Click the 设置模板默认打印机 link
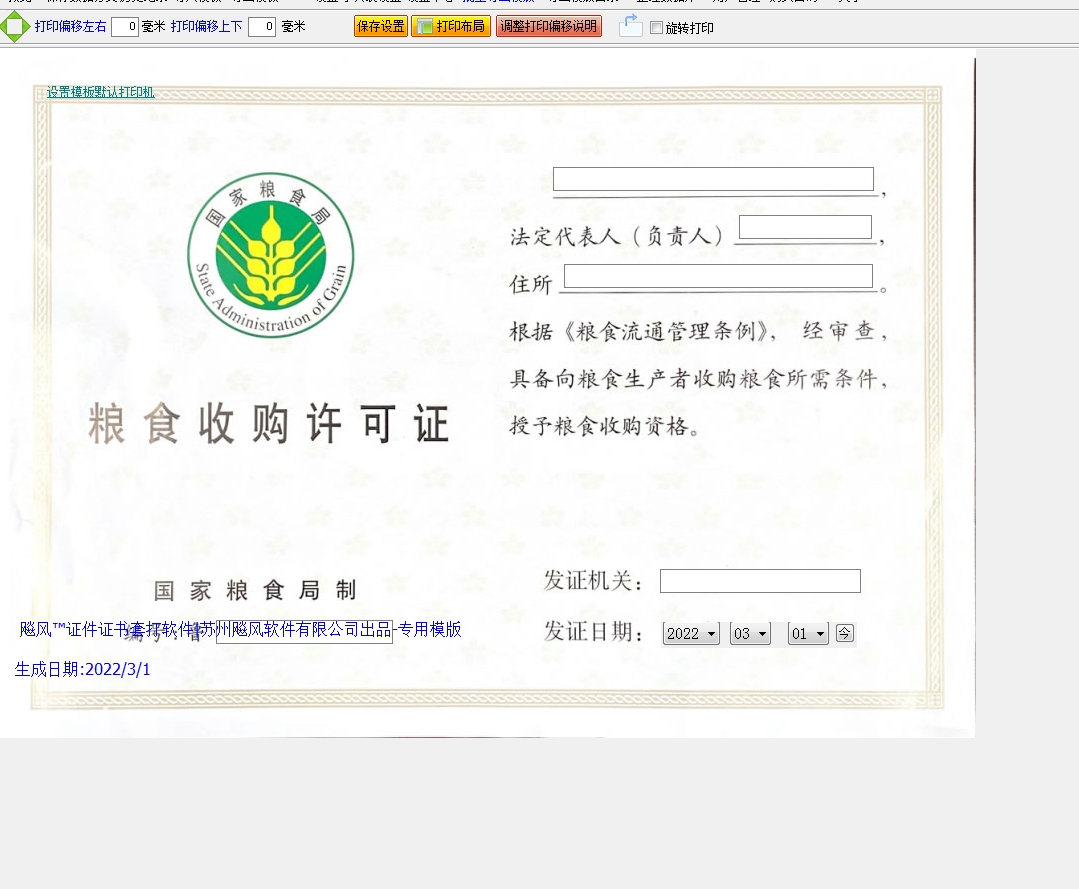The width and height of the screenshot is (1079, 889). (x=100, y=92)
